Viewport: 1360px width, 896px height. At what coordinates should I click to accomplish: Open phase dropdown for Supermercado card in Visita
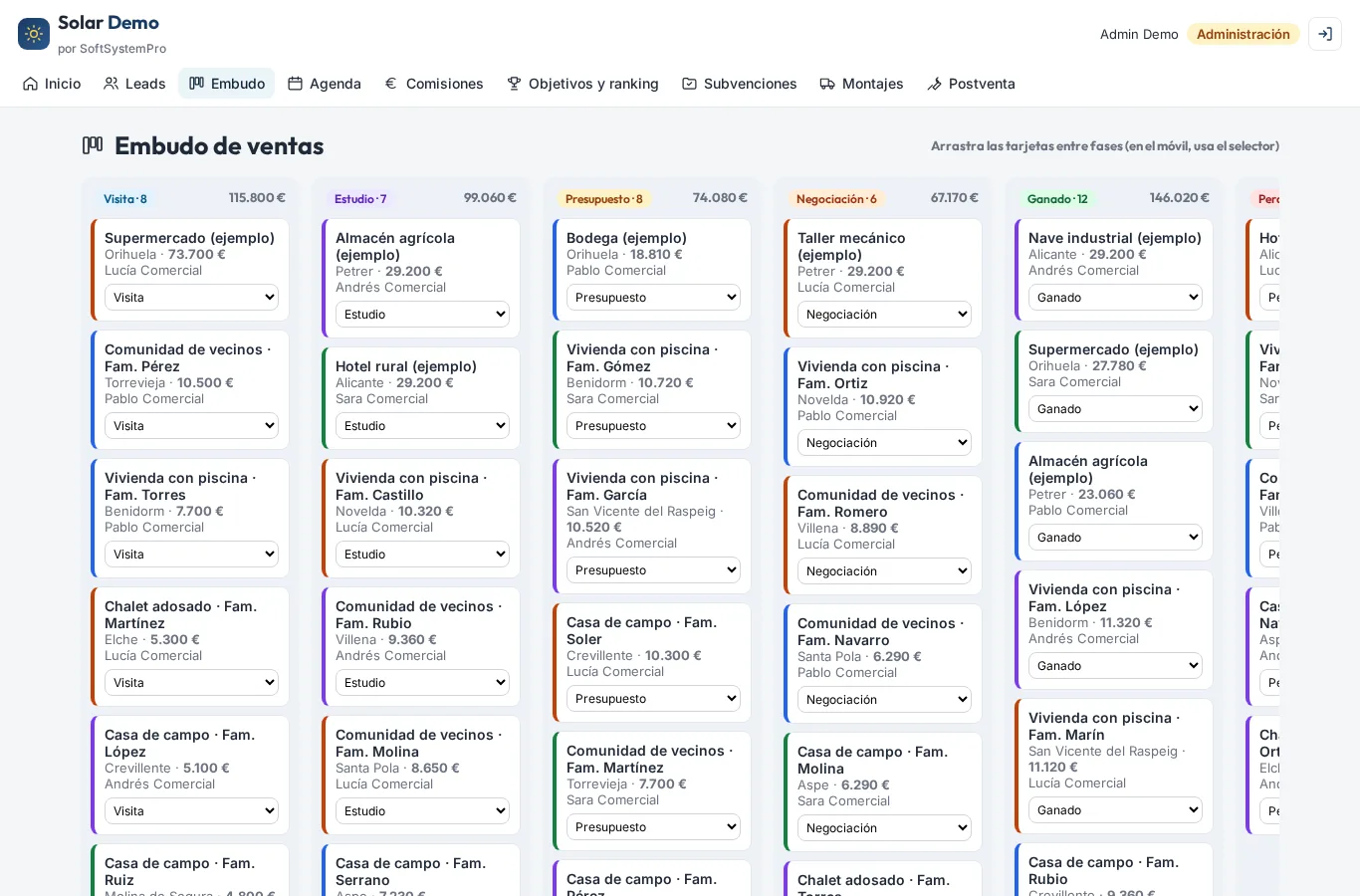[191, 298]
